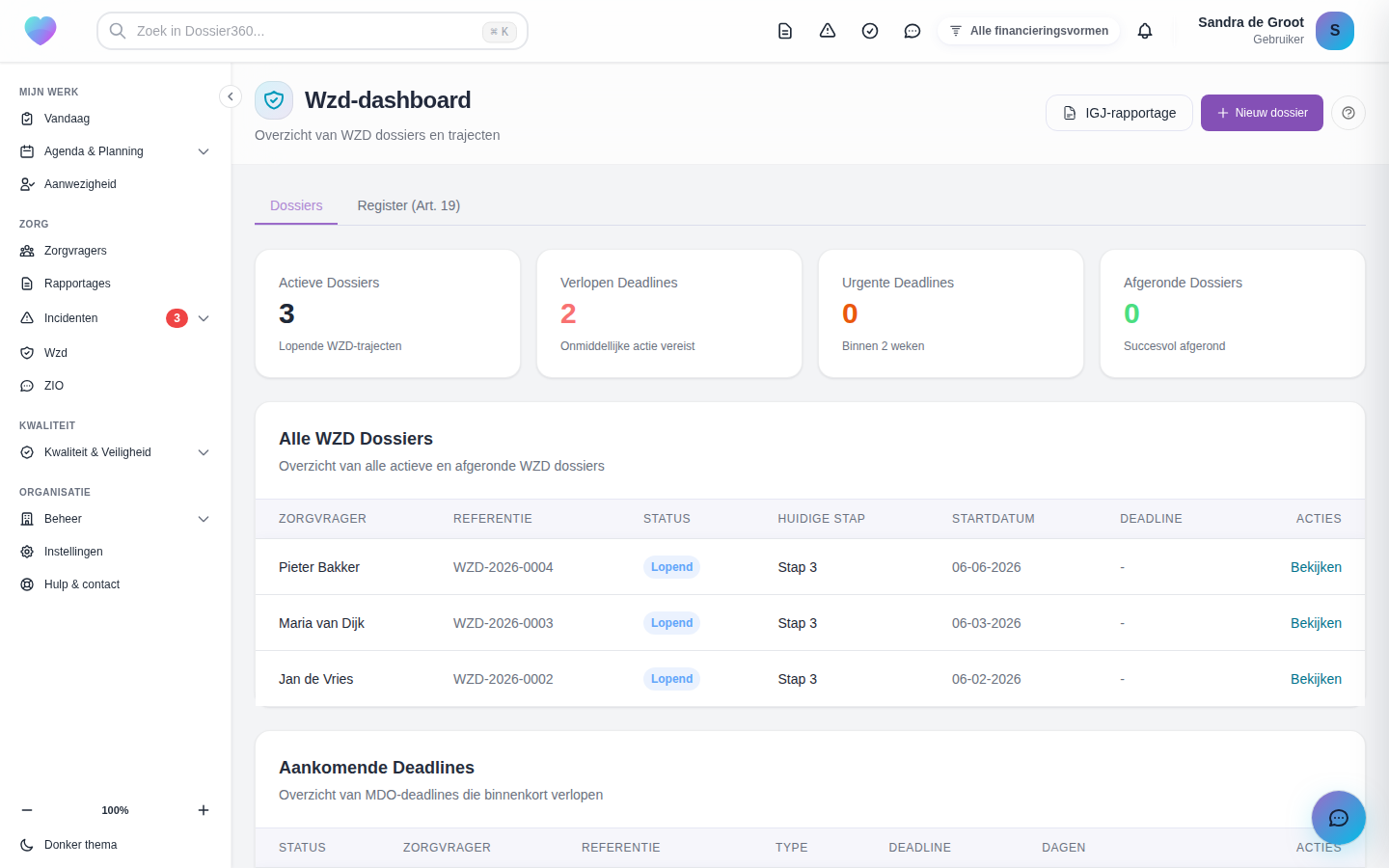
Task: Open Zorgvragers in sidebar
Action: 116,251
